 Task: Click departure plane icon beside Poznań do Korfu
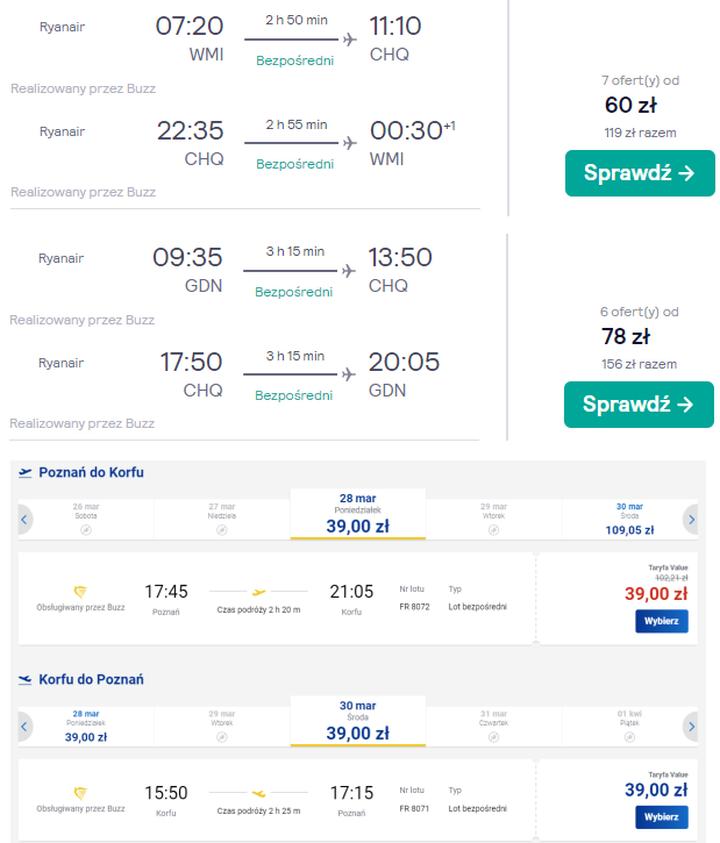coord(26,472)
